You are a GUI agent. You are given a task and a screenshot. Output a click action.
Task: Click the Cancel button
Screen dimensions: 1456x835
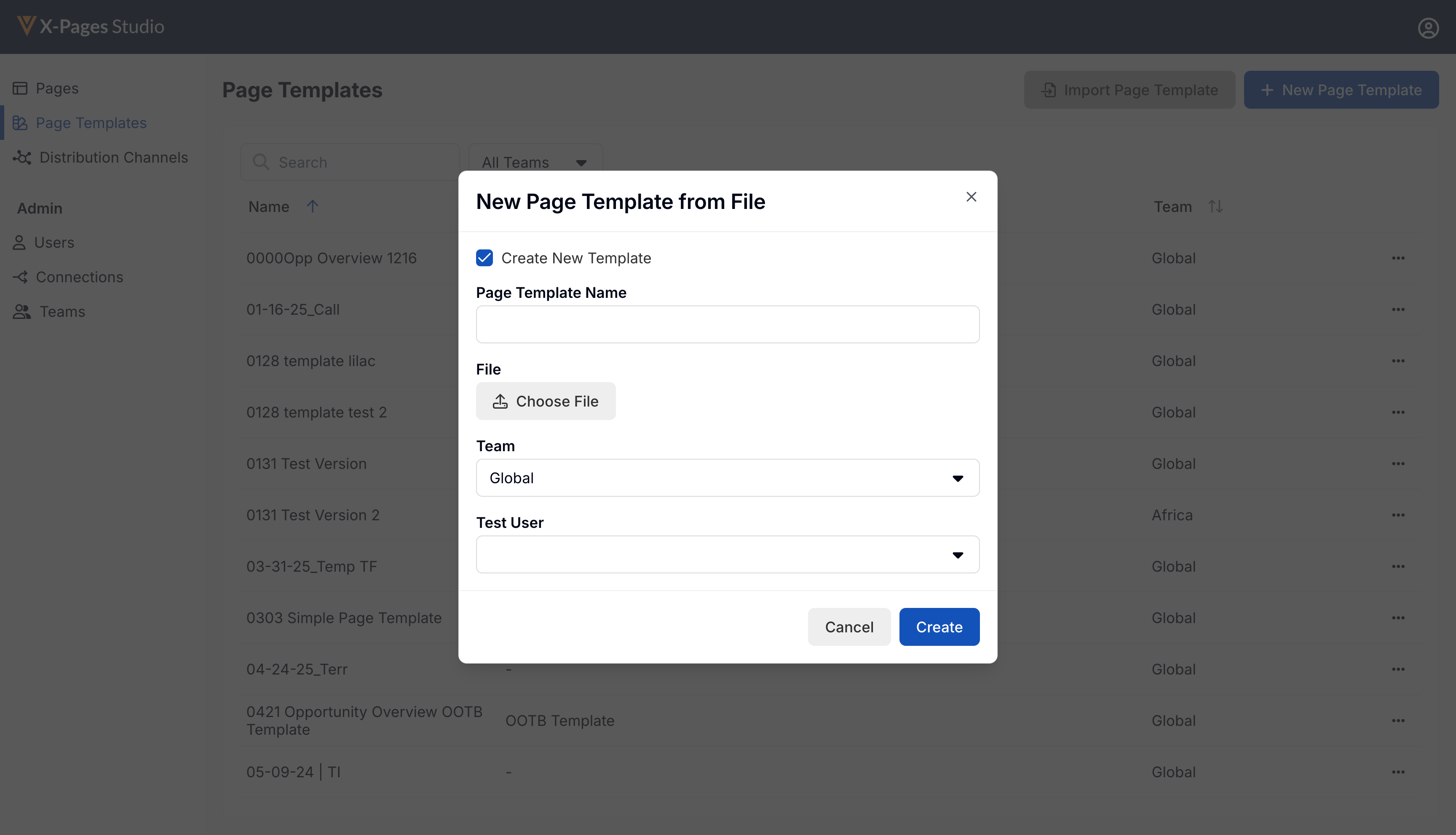[x=849, y=627]
